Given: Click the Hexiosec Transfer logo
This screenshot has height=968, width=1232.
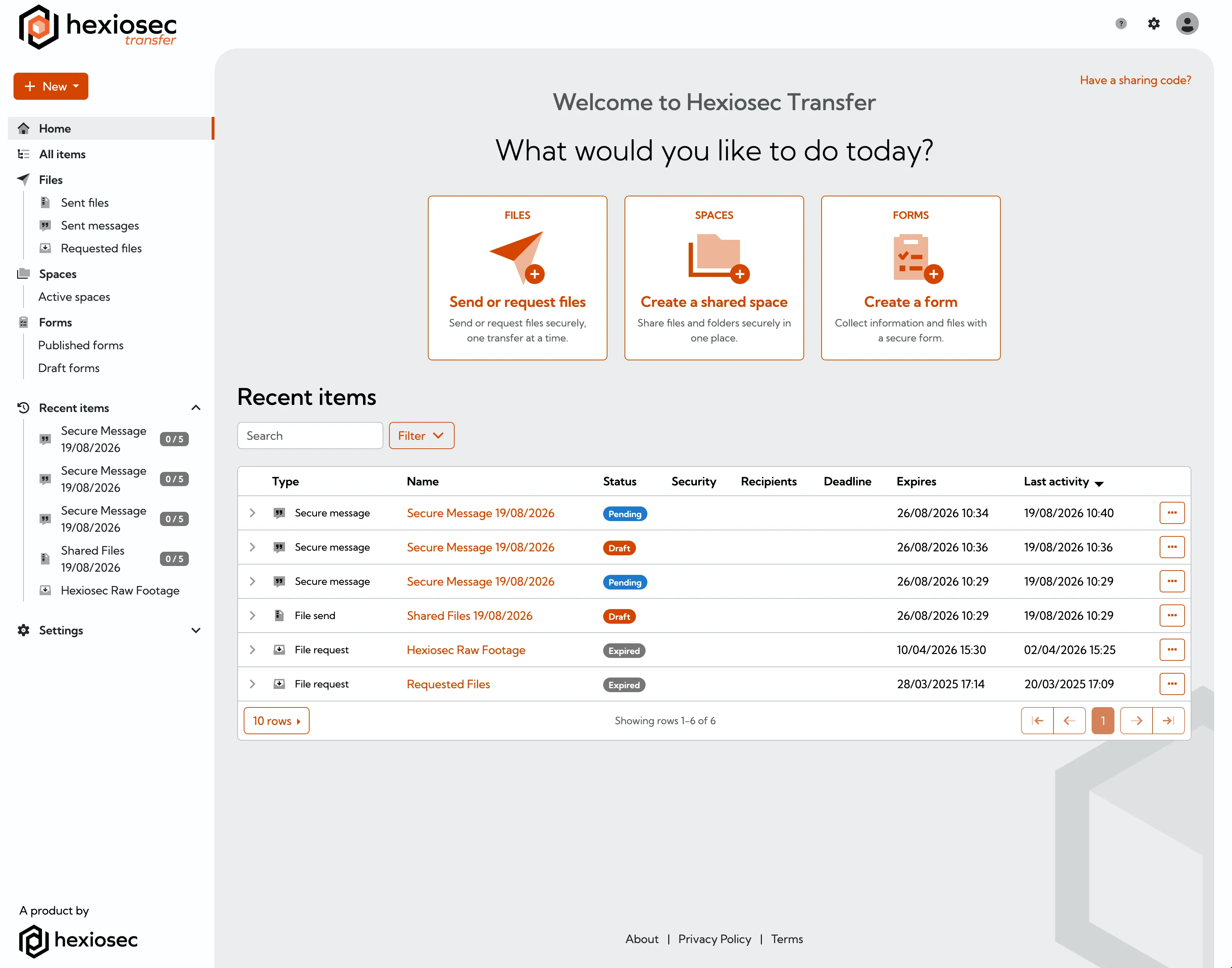Looking at the screenshot, I should point(97,27).
